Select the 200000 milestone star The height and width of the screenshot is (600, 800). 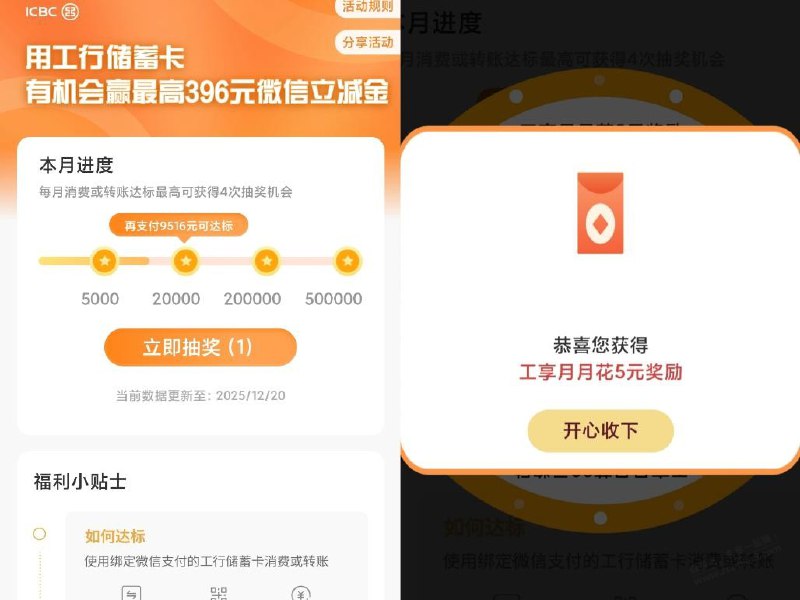pos(266,261)
